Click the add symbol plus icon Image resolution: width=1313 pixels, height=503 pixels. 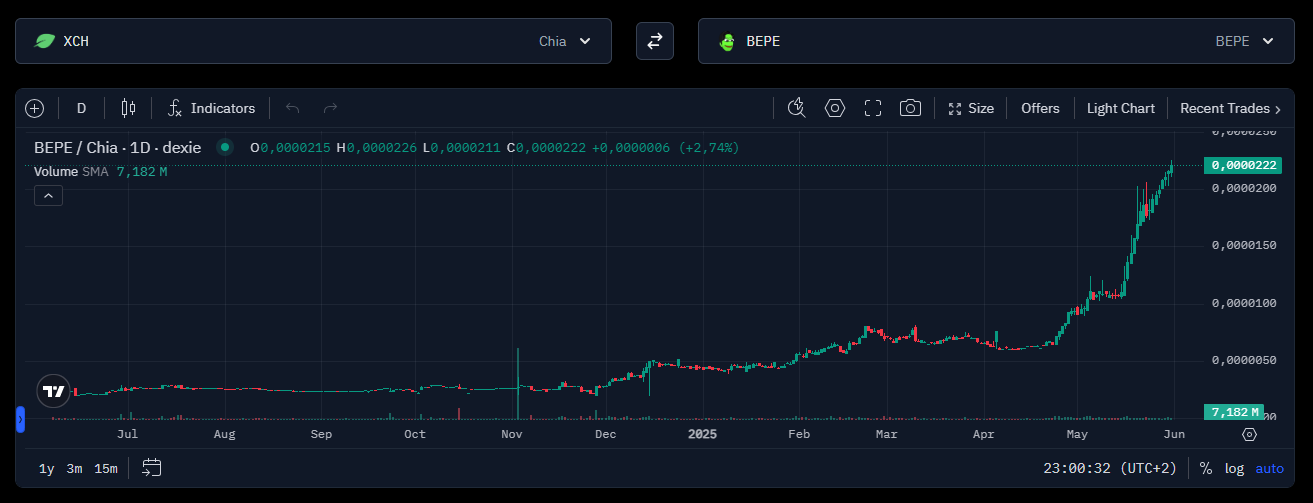pos(35,108)
